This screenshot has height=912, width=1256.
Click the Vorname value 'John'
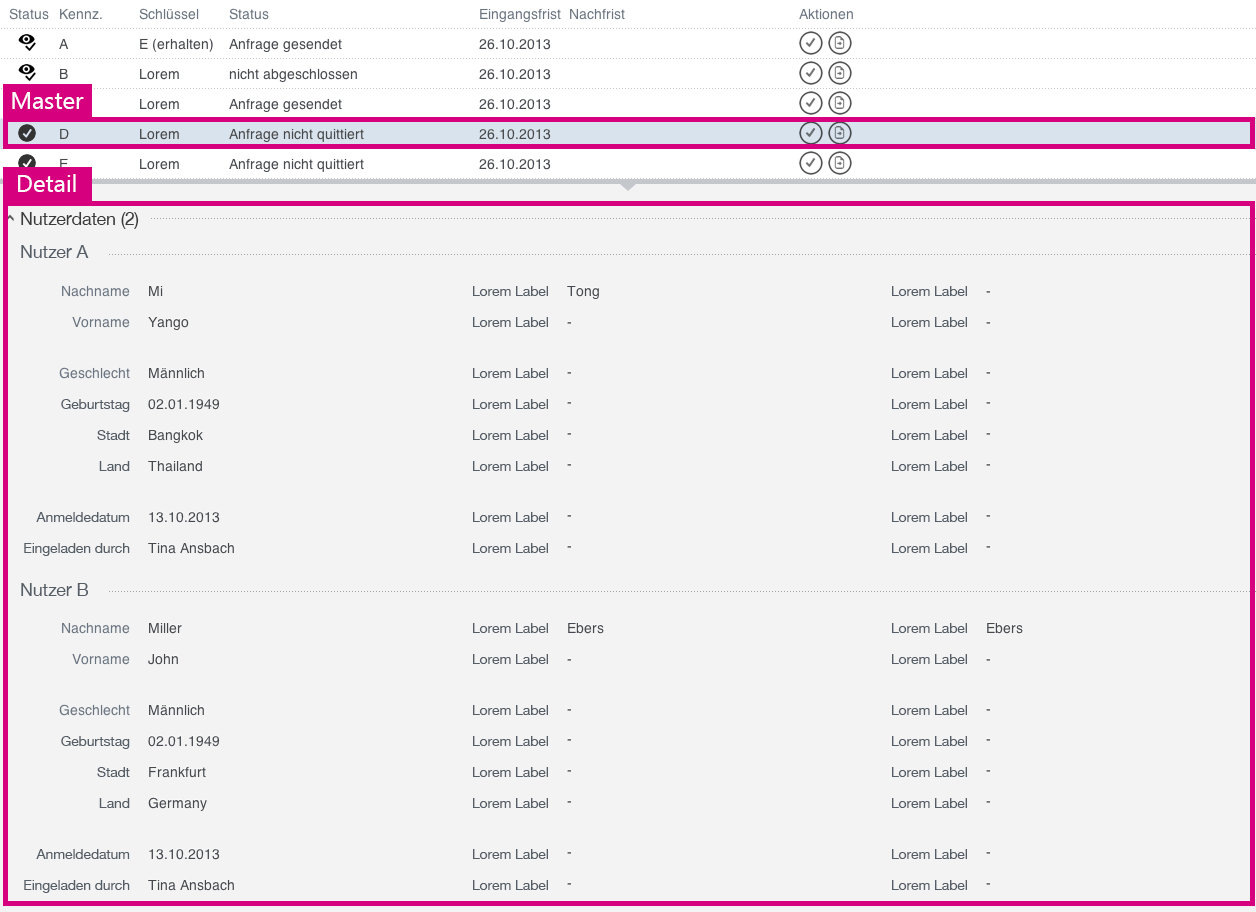coord(163,659)
